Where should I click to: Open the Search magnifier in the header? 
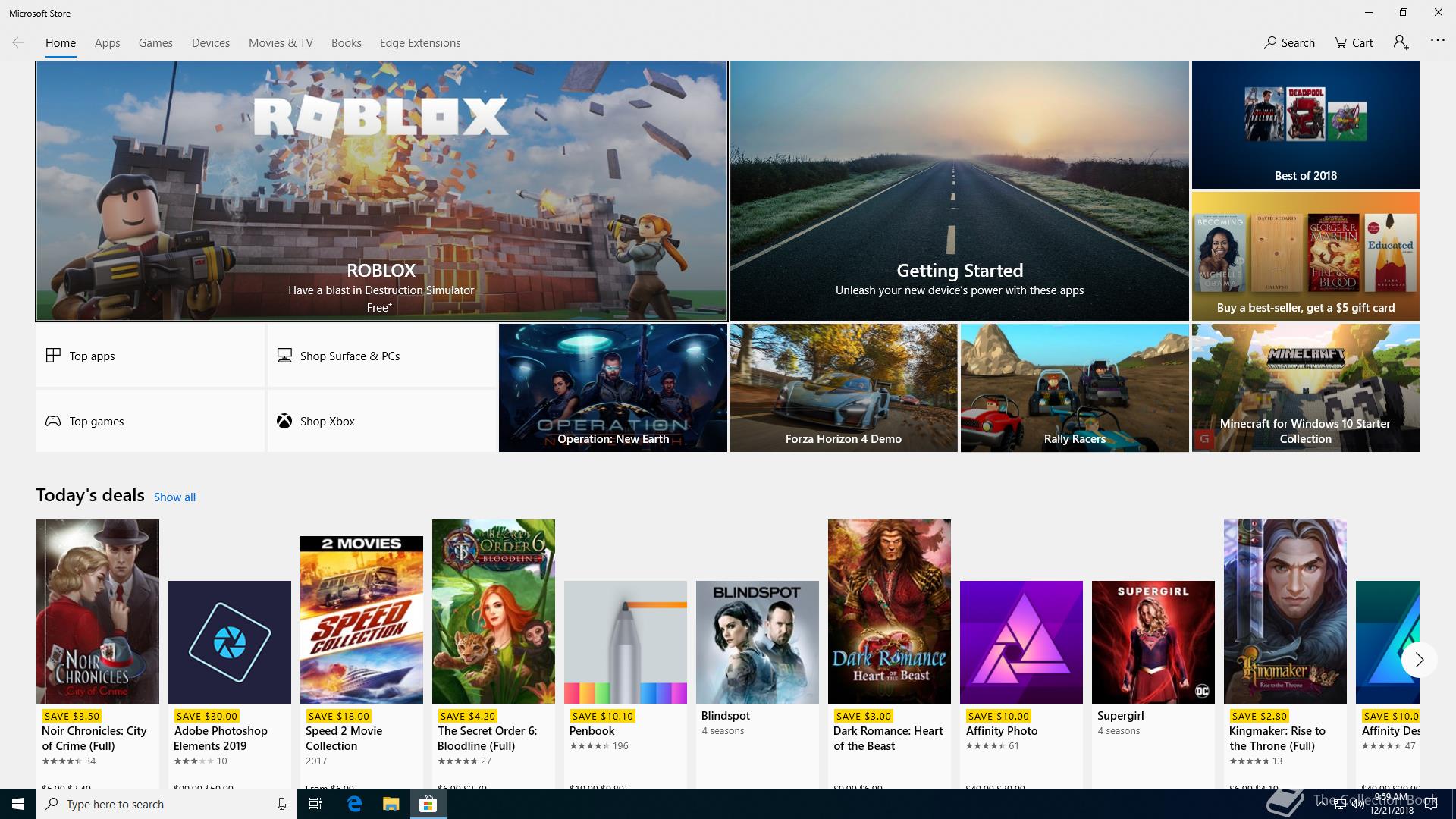pos(1289,42)
